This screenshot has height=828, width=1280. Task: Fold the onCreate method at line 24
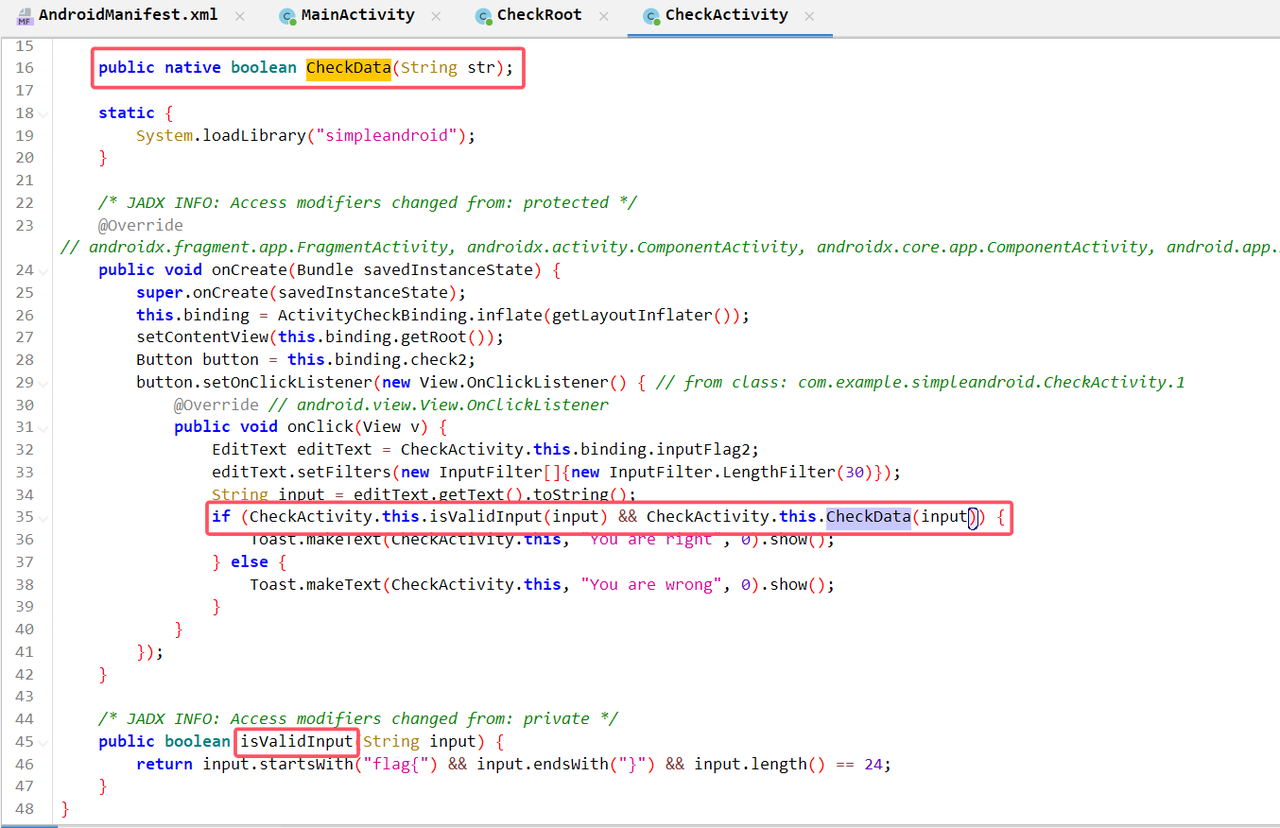pos(42,271)
